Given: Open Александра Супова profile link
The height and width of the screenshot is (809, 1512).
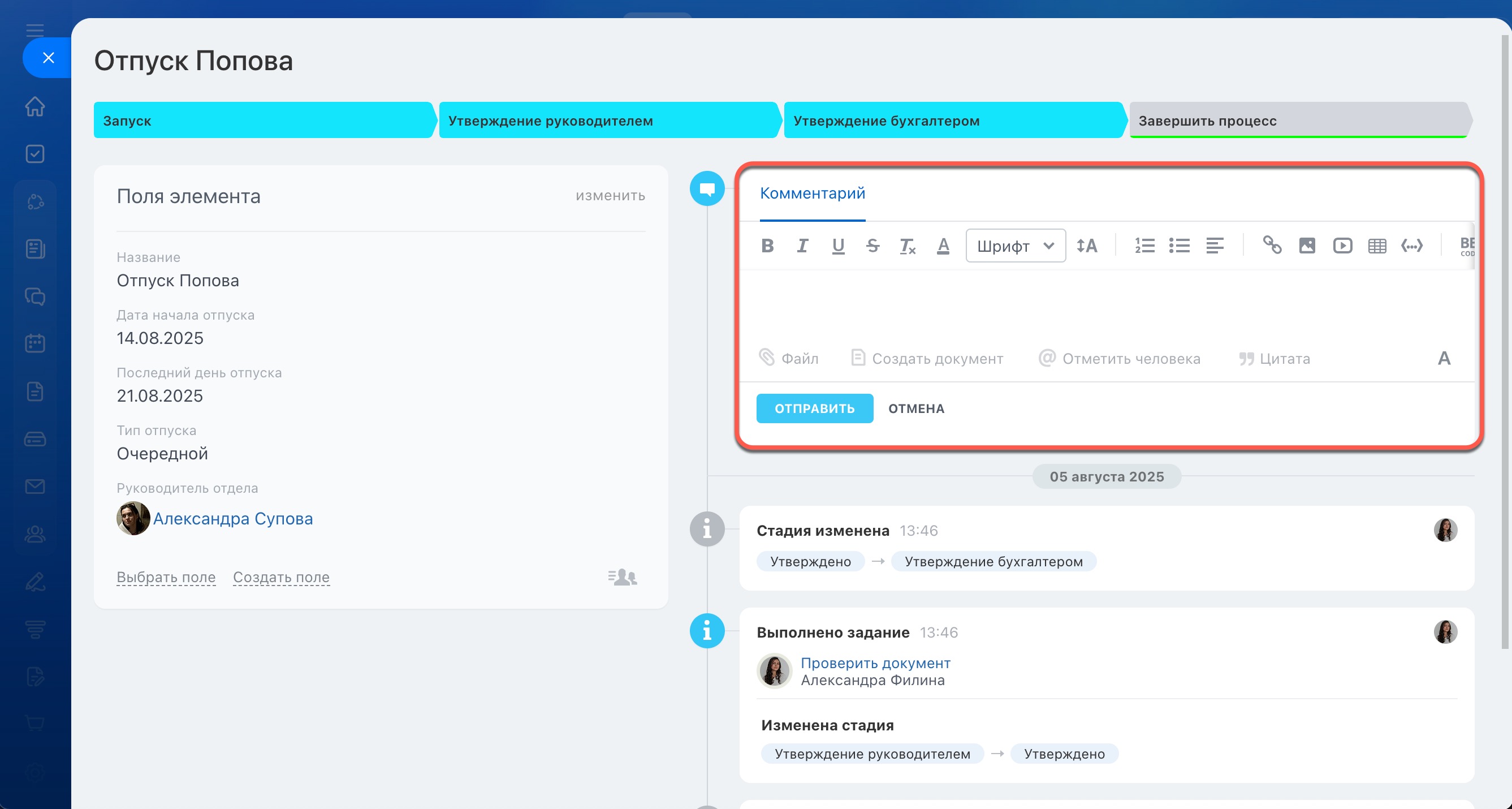Looking at the screenshot, I should 233,518.
